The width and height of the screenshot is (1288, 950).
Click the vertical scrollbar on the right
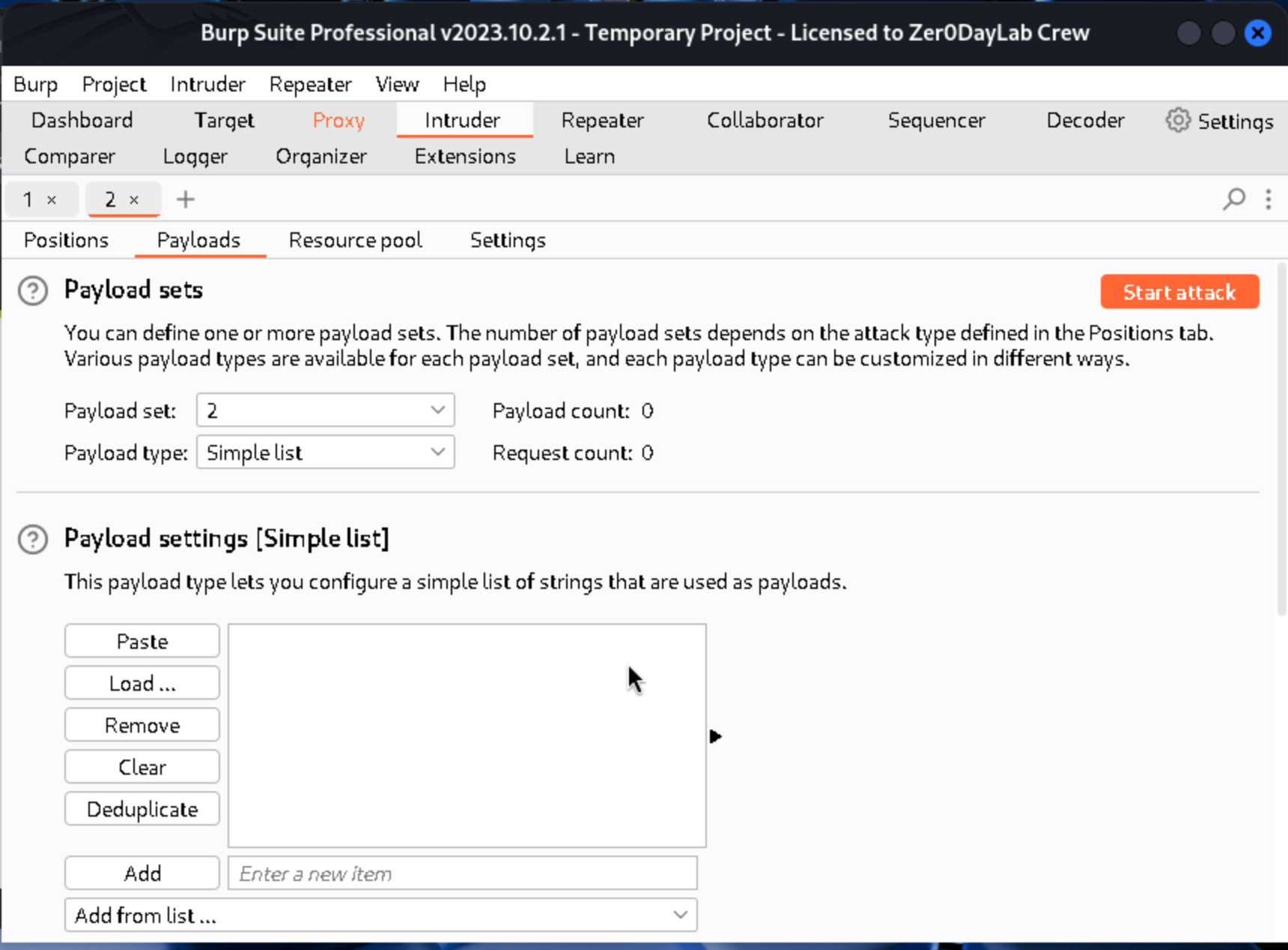[1282, 438]
